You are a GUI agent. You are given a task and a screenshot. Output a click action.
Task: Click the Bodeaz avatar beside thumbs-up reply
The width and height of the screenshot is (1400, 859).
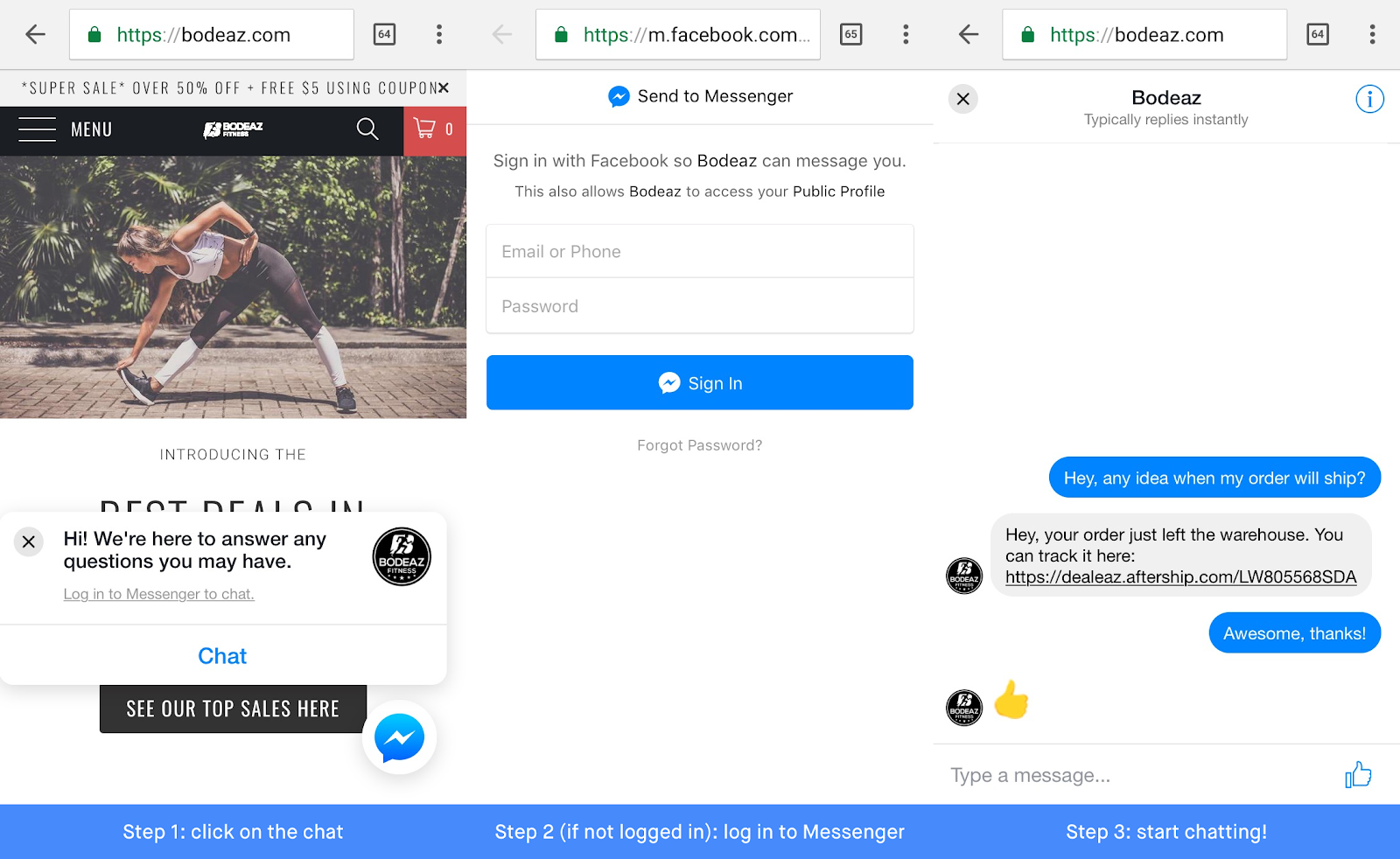[964, 708]
